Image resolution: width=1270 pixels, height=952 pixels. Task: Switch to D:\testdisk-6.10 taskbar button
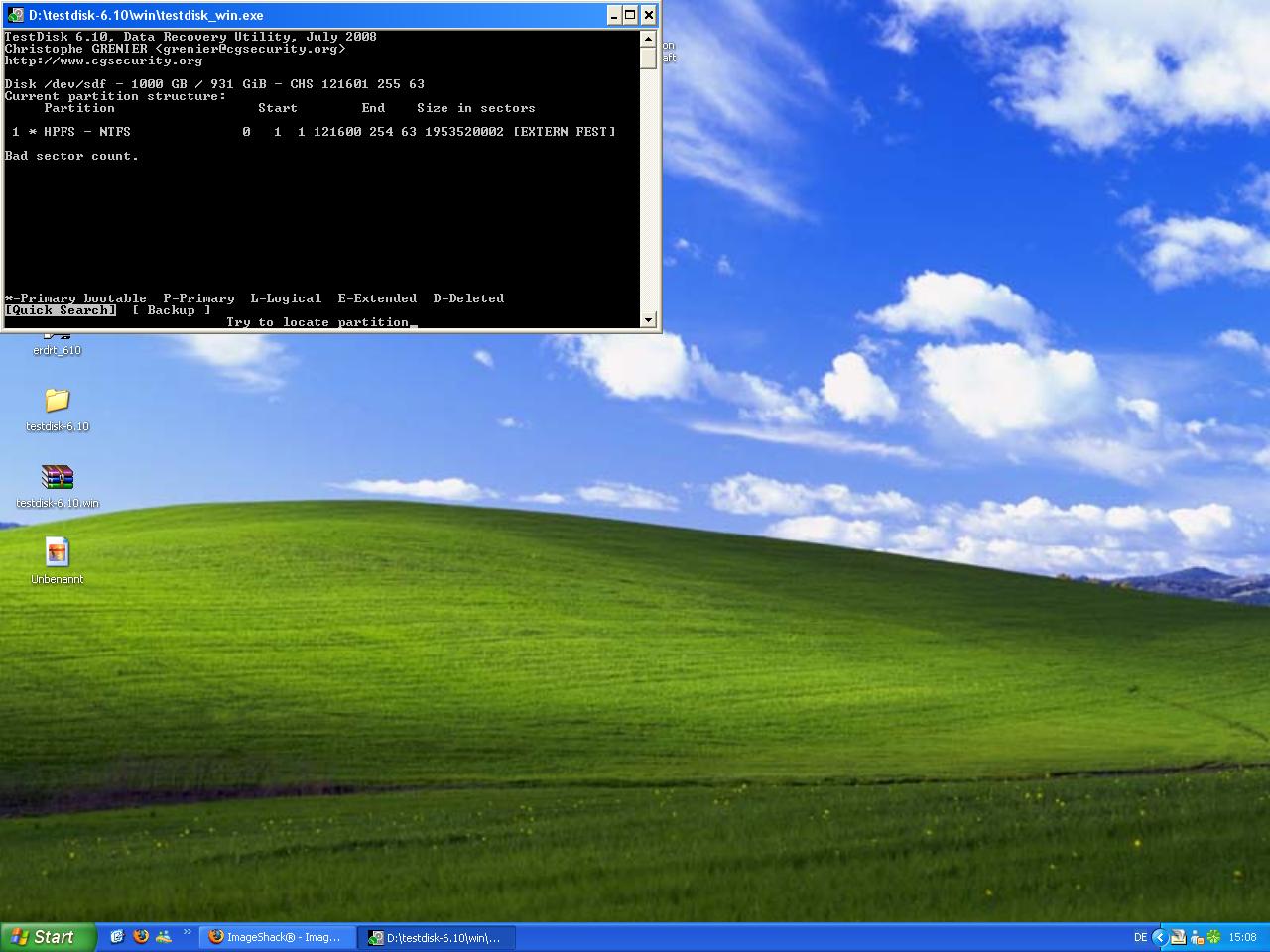point(437,937)
